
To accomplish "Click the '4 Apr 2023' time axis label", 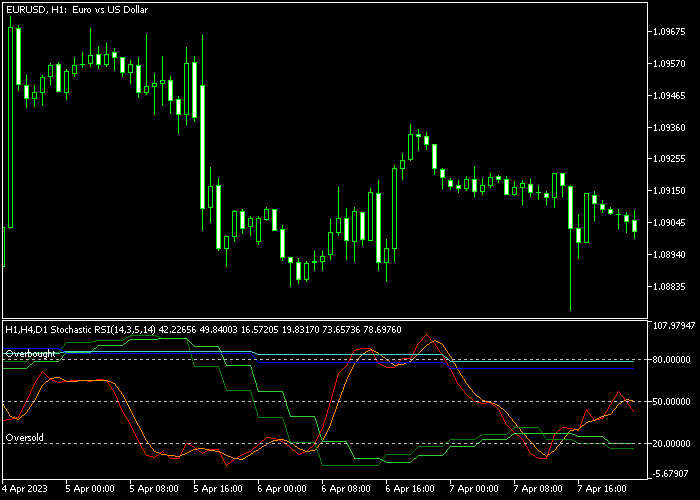I will point(24,489).
